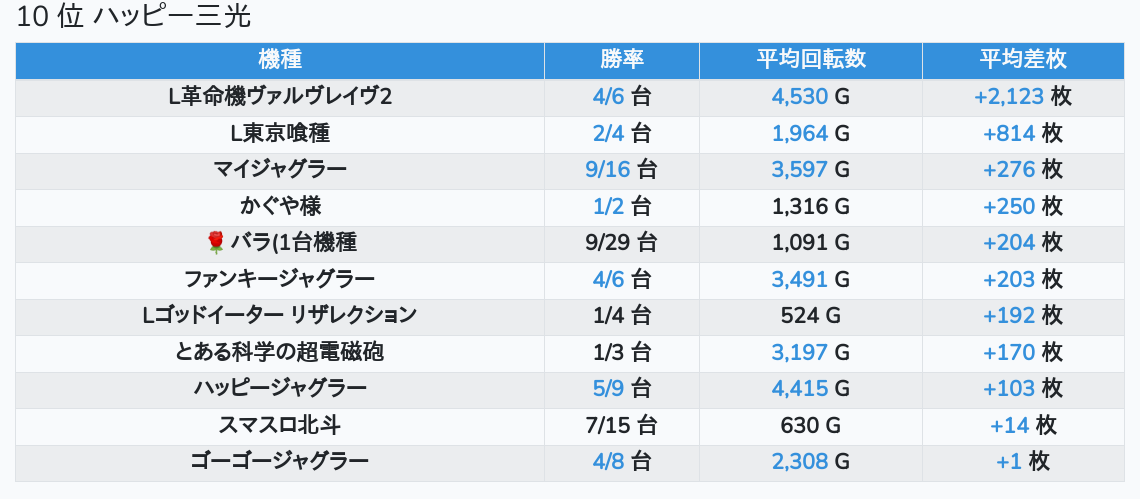The height and width of the screenshot is (499, 1140).
Task: Click the +814 枚 value for L東京喰種
Action: tap(1022, 133)
